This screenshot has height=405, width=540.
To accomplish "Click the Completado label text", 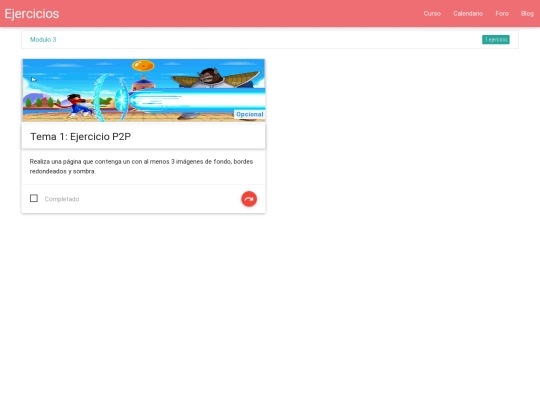I will coord(62,199).
